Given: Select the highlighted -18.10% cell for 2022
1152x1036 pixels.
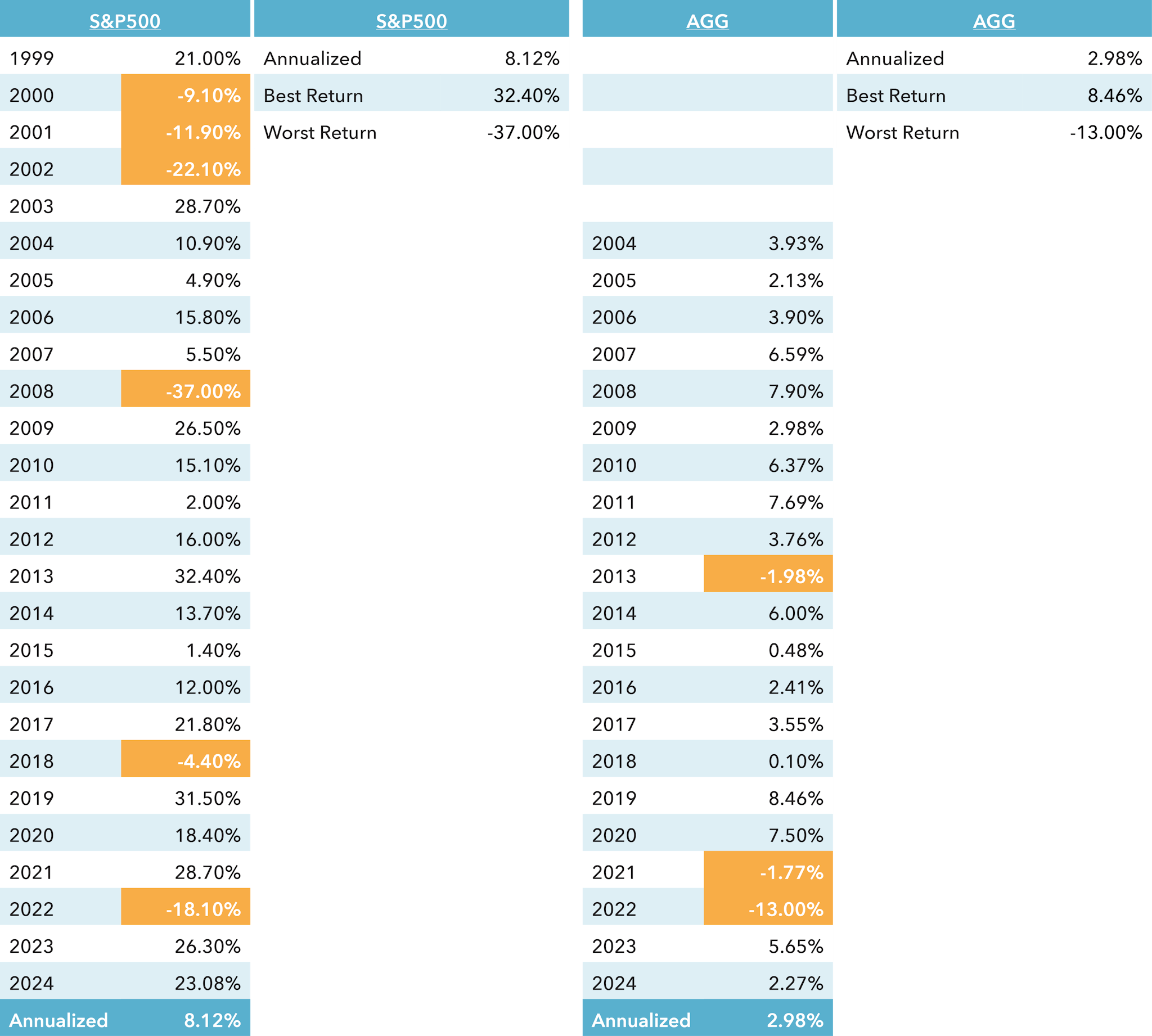Looking at the screenshot, I should click(x=186, y=906).
